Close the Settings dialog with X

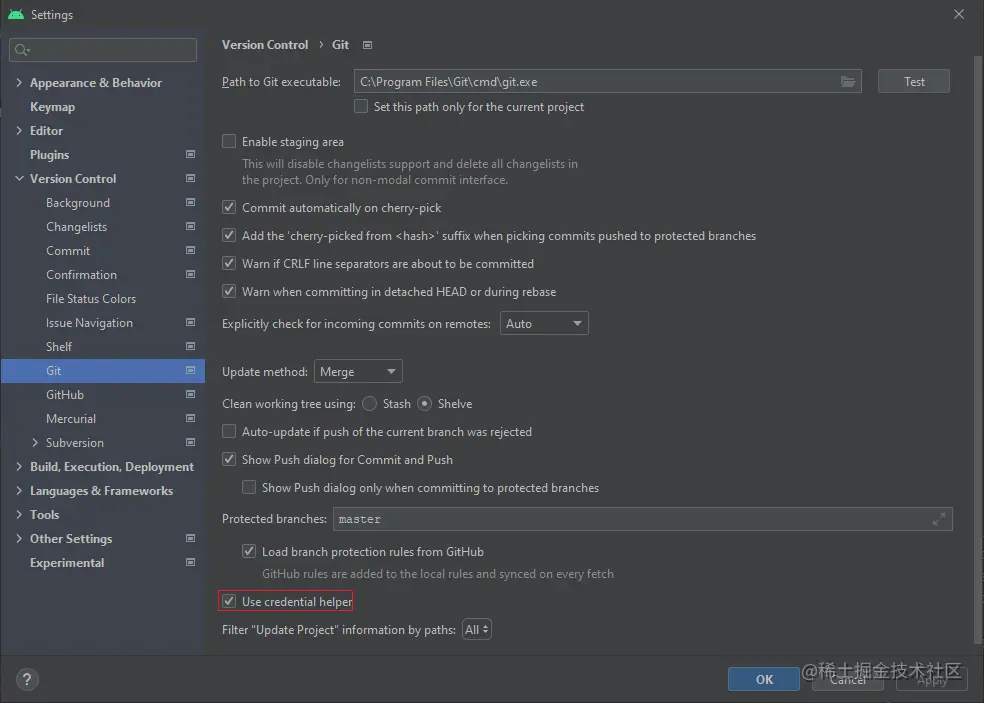(x=958, y=14)
